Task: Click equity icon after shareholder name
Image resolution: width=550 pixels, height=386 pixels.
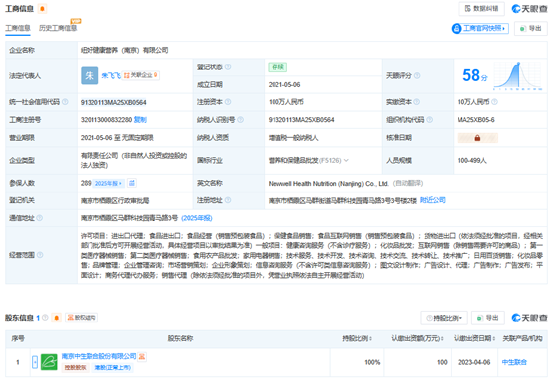Action: tap(142, 357)
